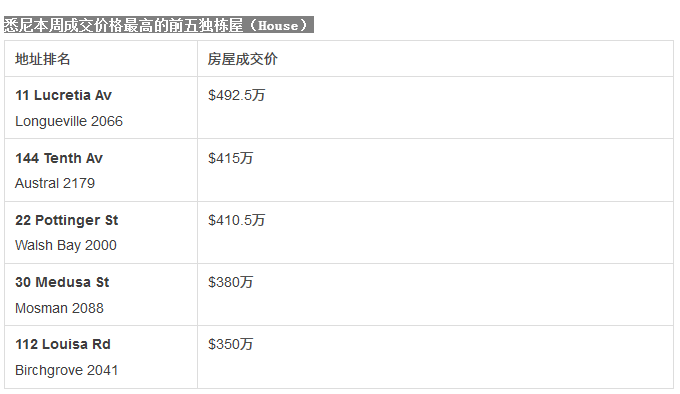Click the price $350万
680x394 pixels.
(230, 344)
